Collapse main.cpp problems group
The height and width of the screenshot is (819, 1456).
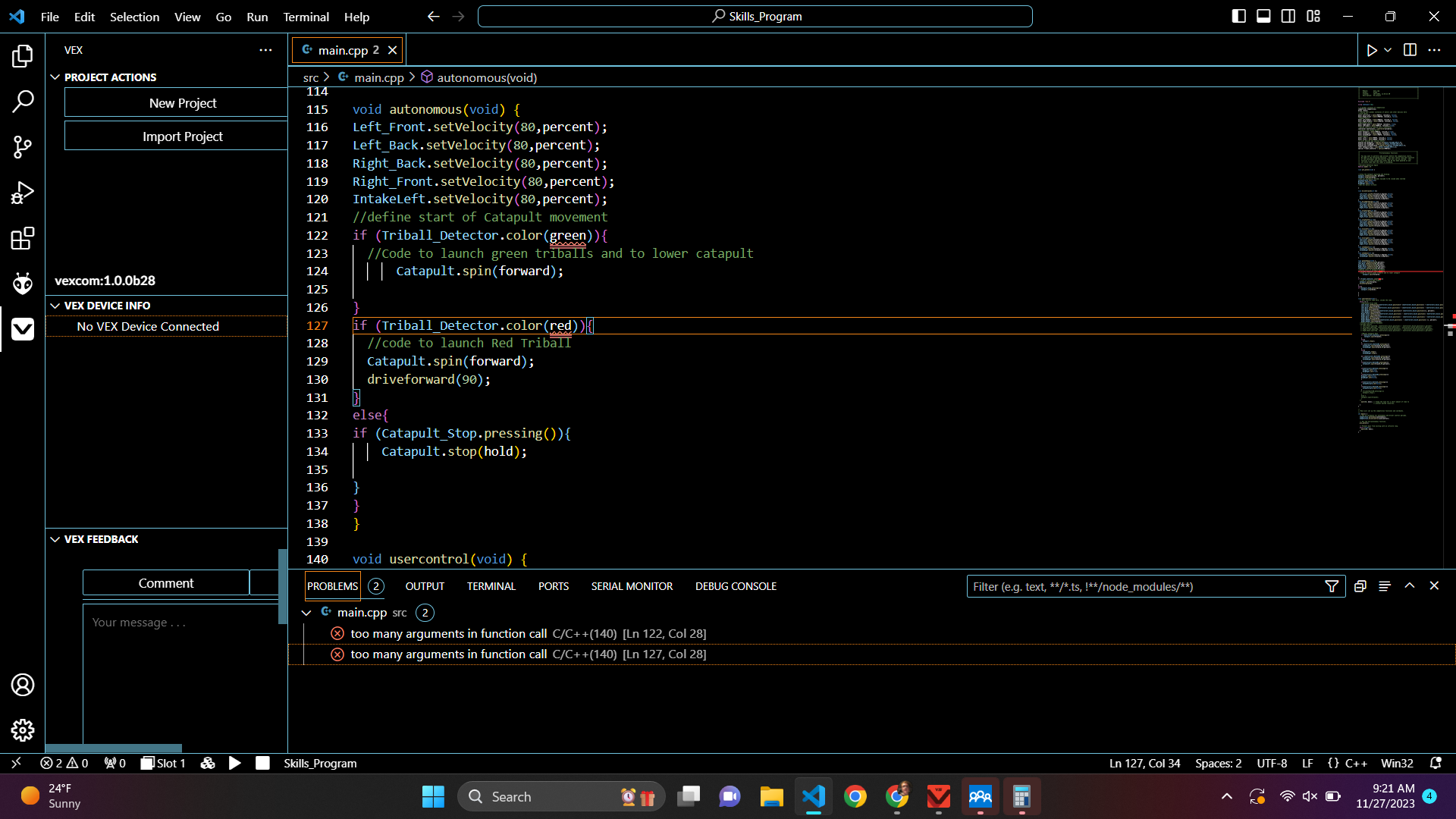(x=306, y=613)
